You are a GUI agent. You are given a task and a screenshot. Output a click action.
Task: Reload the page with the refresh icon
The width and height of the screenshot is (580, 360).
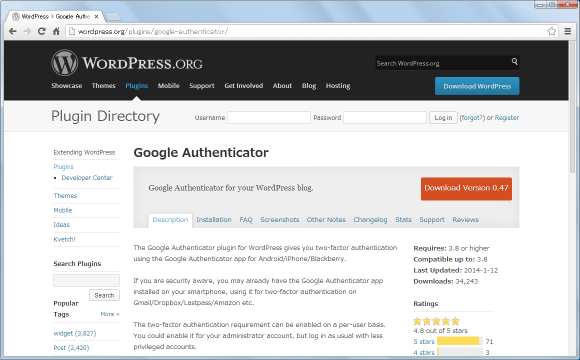[x=42, y=31]
